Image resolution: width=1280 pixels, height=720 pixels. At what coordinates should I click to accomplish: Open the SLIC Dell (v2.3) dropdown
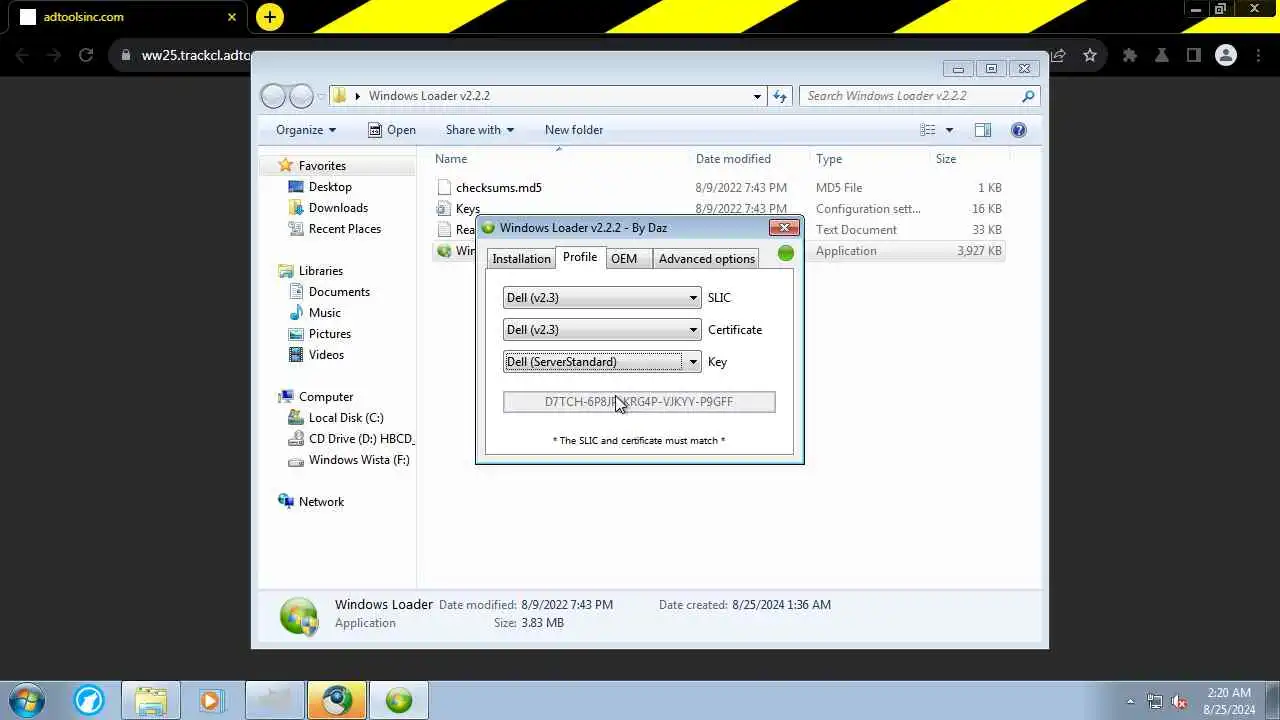(x=602, y=298)
